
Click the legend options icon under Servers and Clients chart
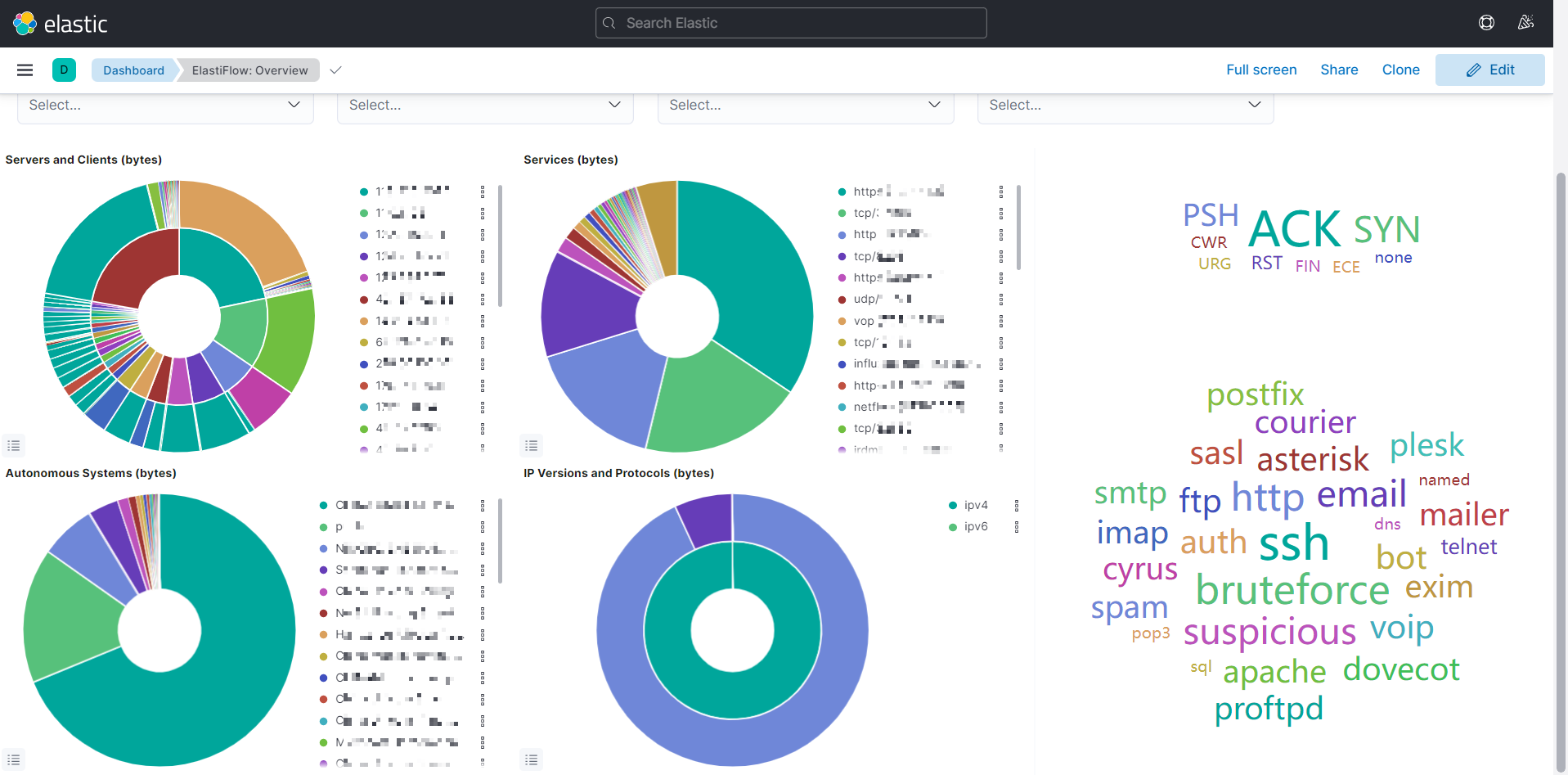[13, 445]
